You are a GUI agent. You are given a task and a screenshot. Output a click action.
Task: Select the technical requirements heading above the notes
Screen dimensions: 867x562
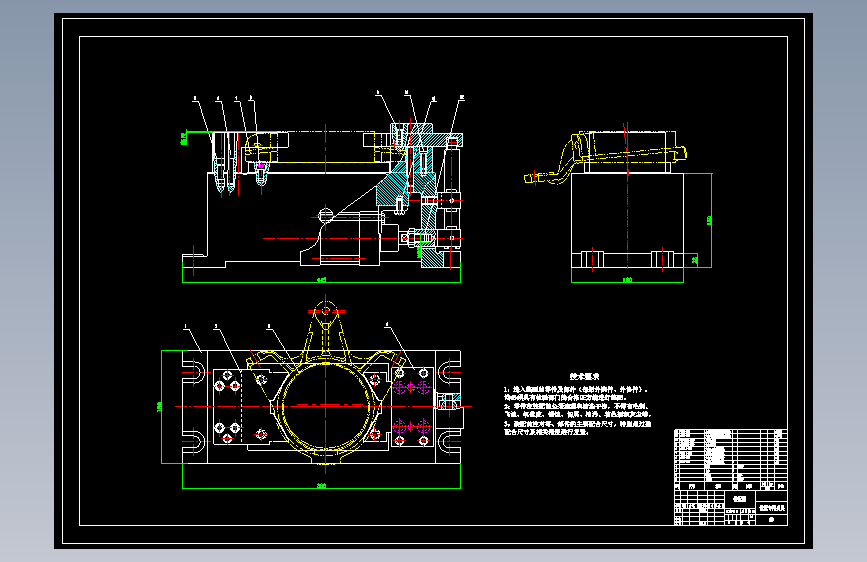[584, 377]
